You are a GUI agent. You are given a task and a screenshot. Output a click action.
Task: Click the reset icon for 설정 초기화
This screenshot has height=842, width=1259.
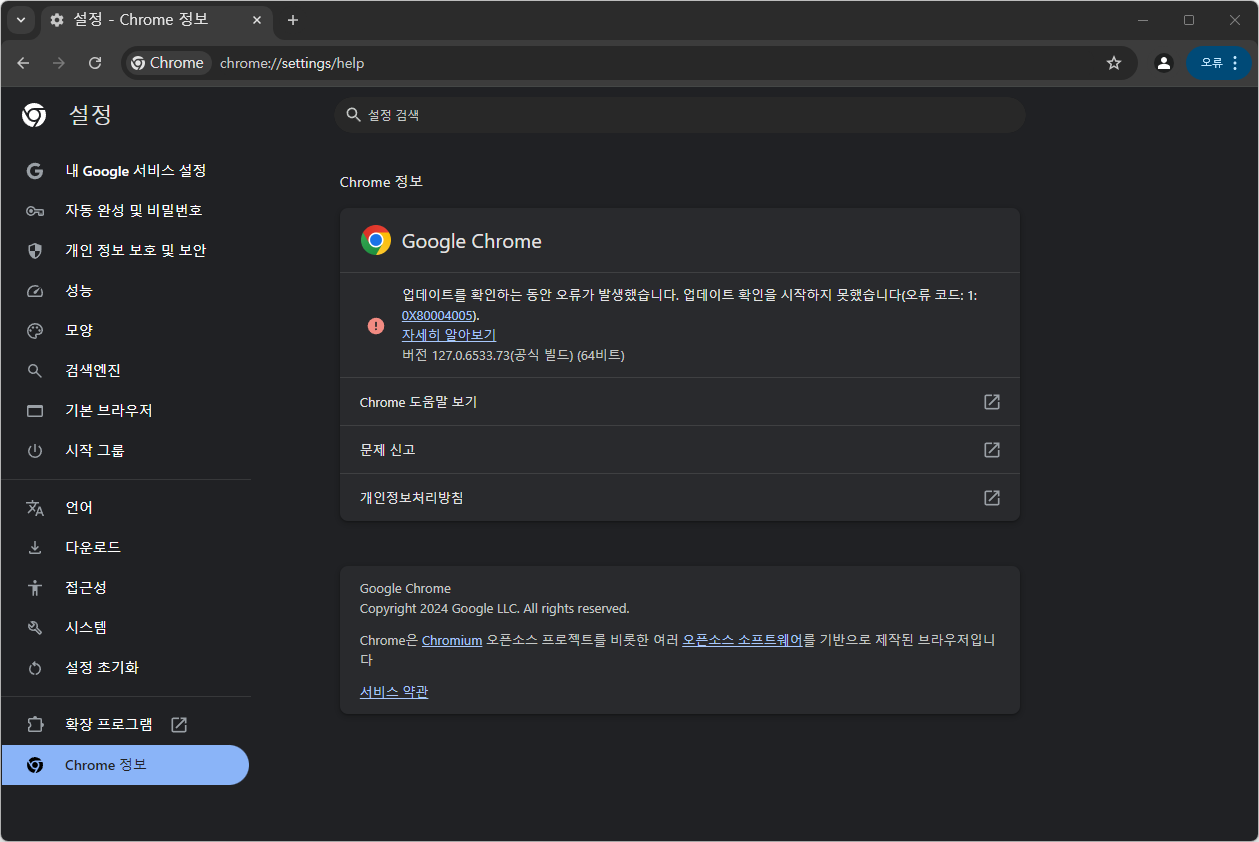(35, 668)
